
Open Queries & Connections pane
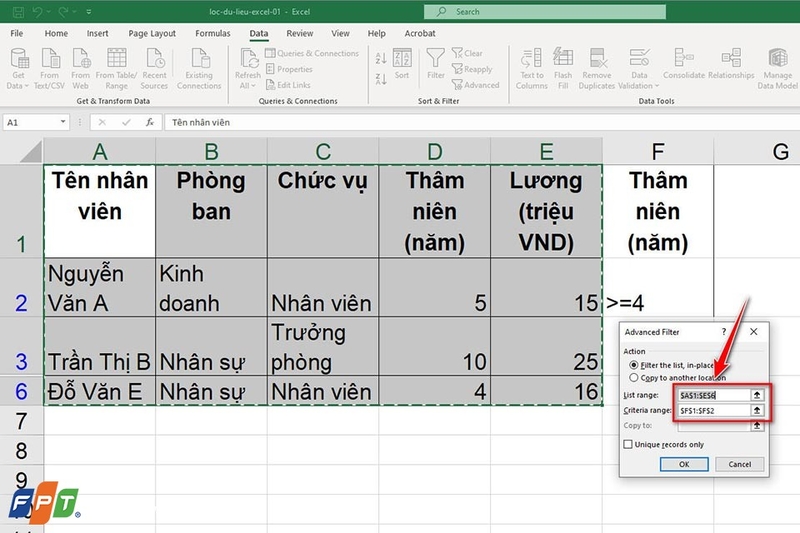point(312,53)
